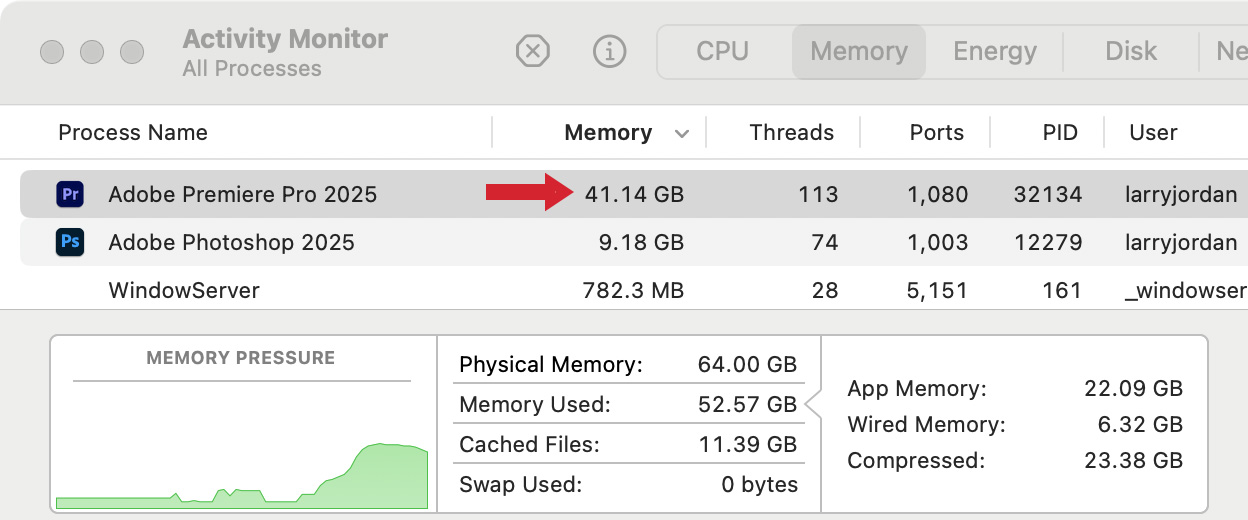Click the Adobe Photoshop Ps icon
Screen dimensions: 1248x520
tap(70, 242)
